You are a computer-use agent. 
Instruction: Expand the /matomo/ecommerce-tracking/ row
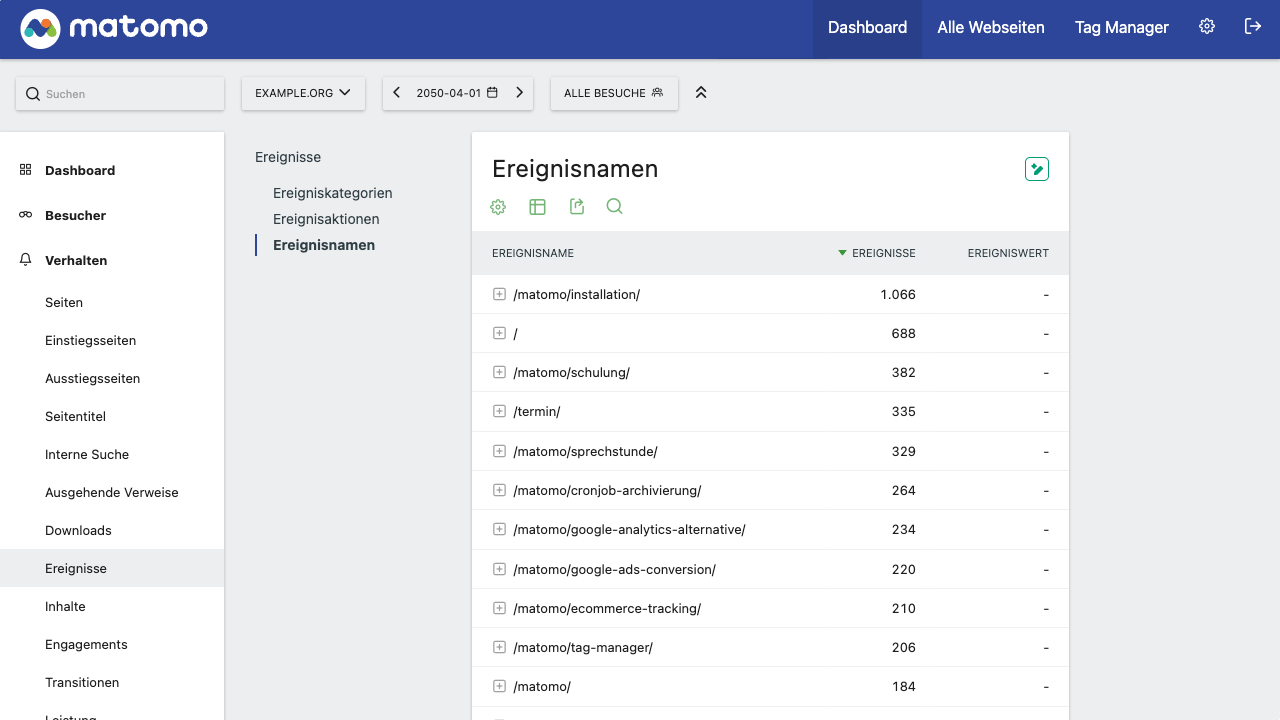tap(499, 608)
